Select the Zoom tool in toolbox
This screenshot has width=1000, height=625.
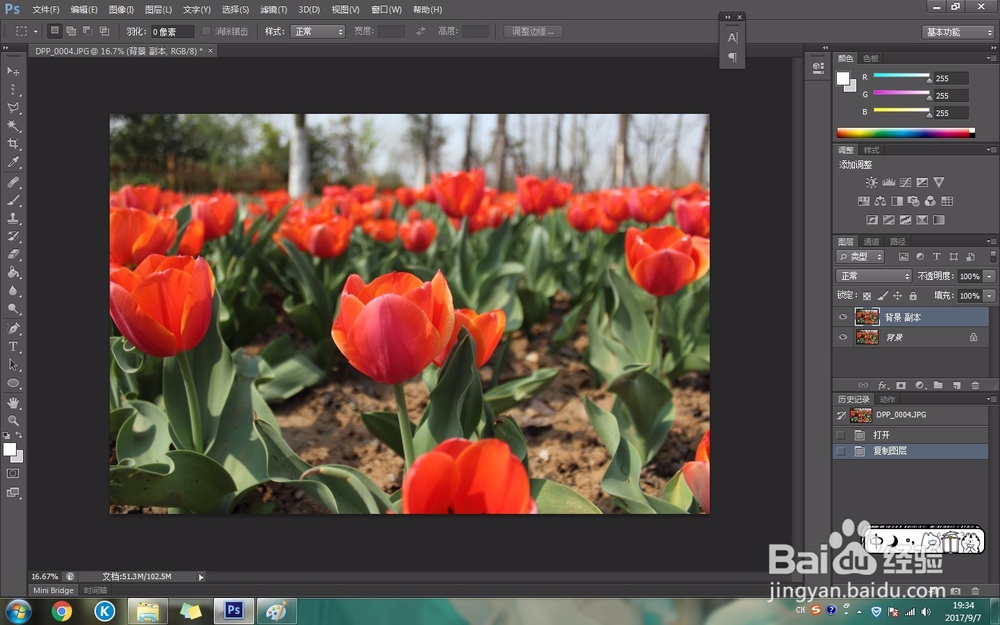(13, 420)
